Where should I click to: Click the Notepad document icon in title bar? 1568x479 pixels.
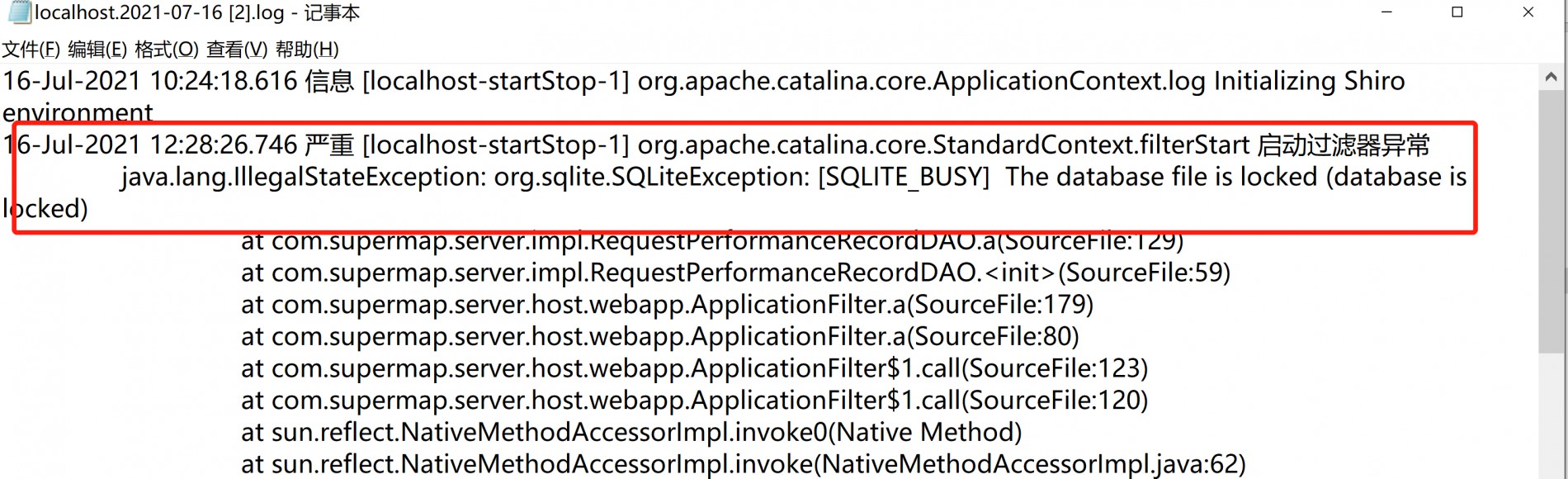tap(19, 12)
